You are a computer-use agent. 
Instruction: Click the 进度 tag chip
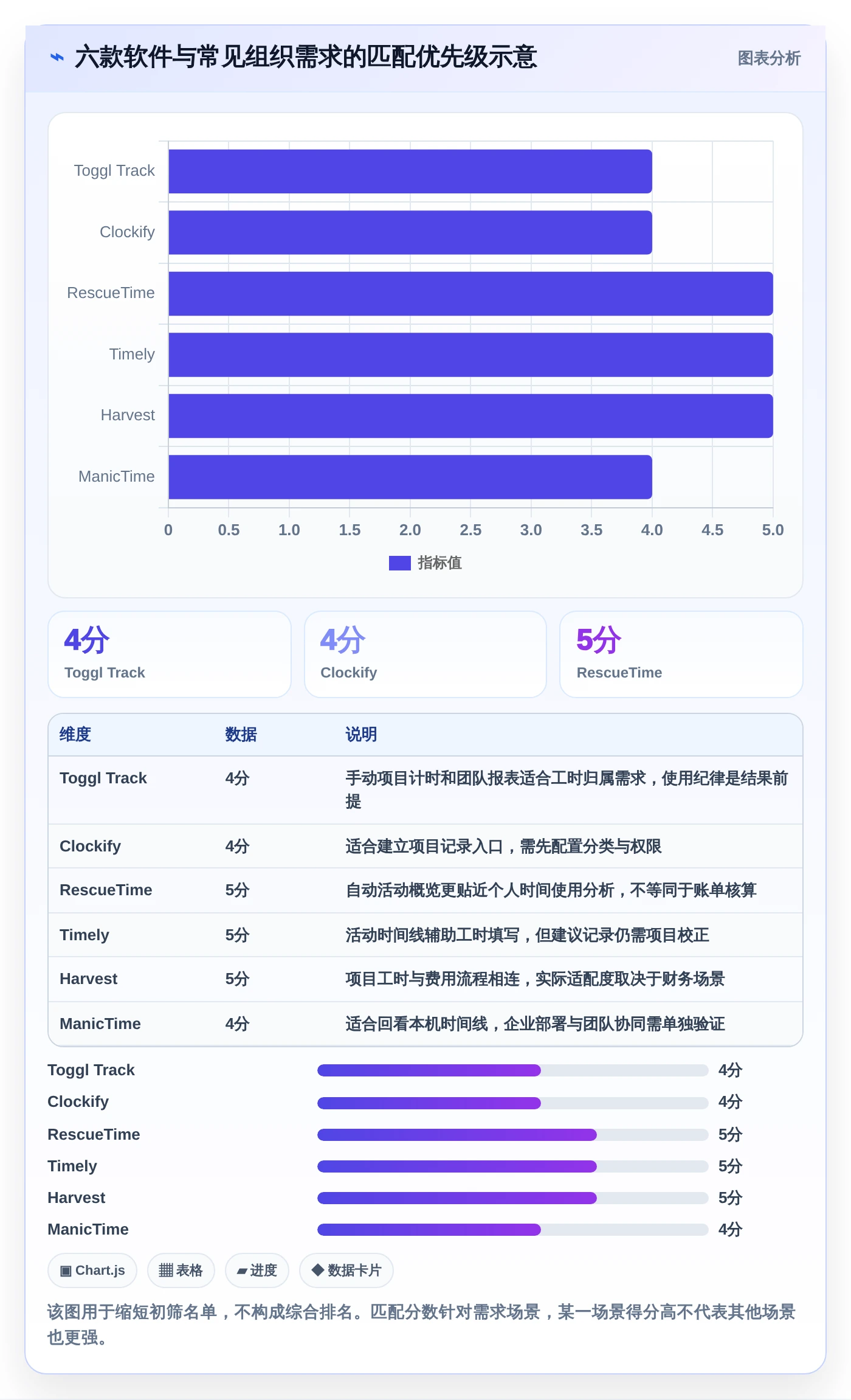257,1270
